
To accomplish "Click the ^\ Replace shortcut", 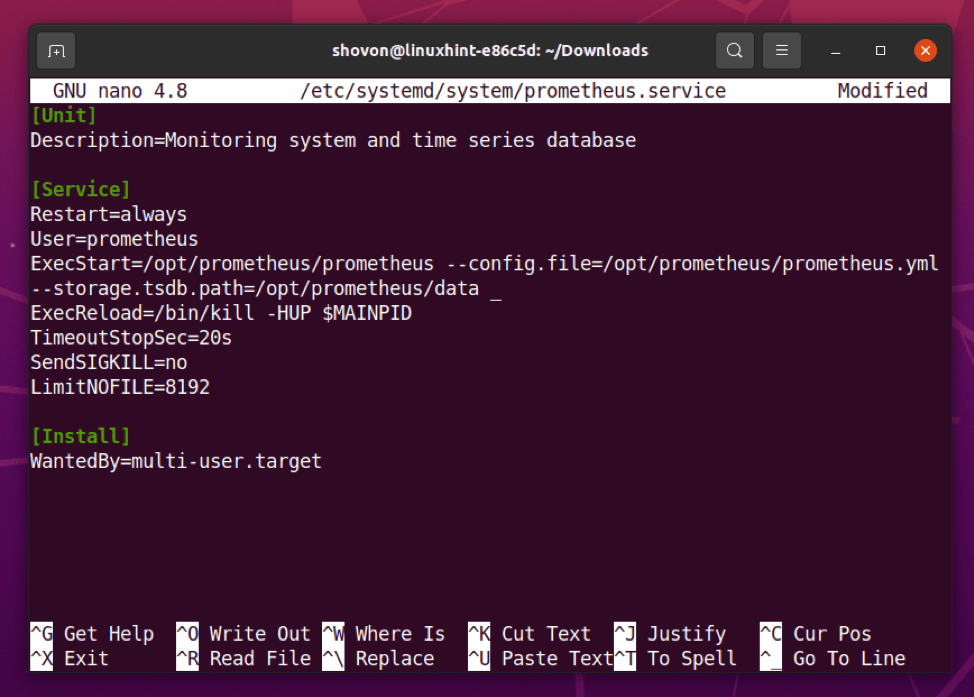I will (x=378, y=658).
